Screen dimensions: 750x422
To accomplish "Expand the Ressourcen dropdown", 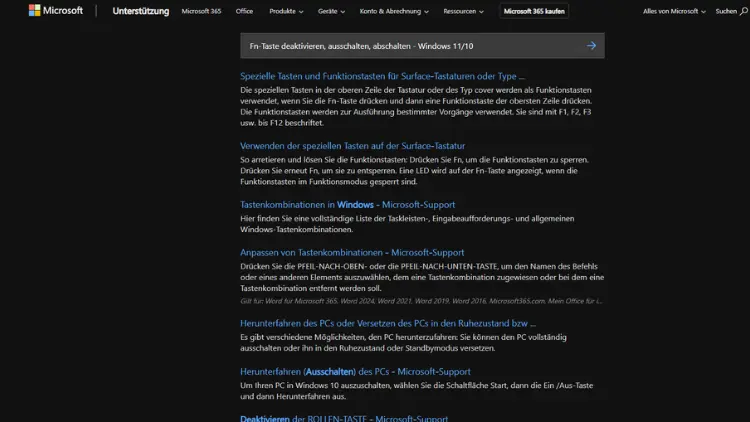I will pos(463,11).
